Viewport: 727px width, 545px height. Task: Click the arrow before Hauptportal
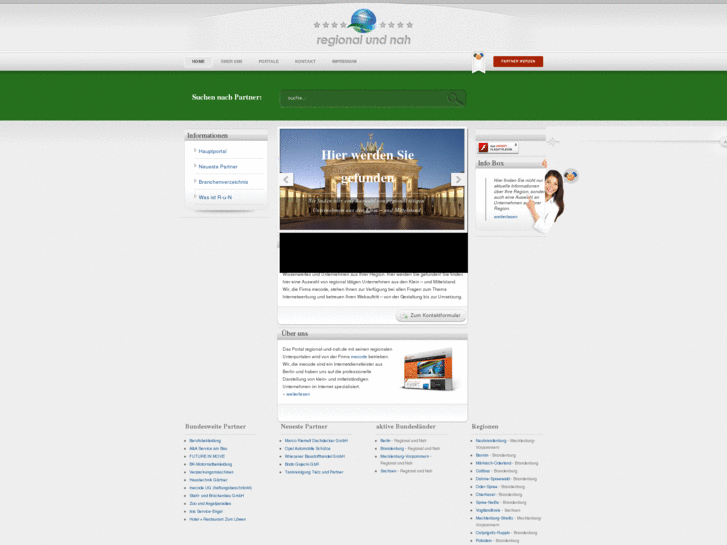[x=195, y=150]
